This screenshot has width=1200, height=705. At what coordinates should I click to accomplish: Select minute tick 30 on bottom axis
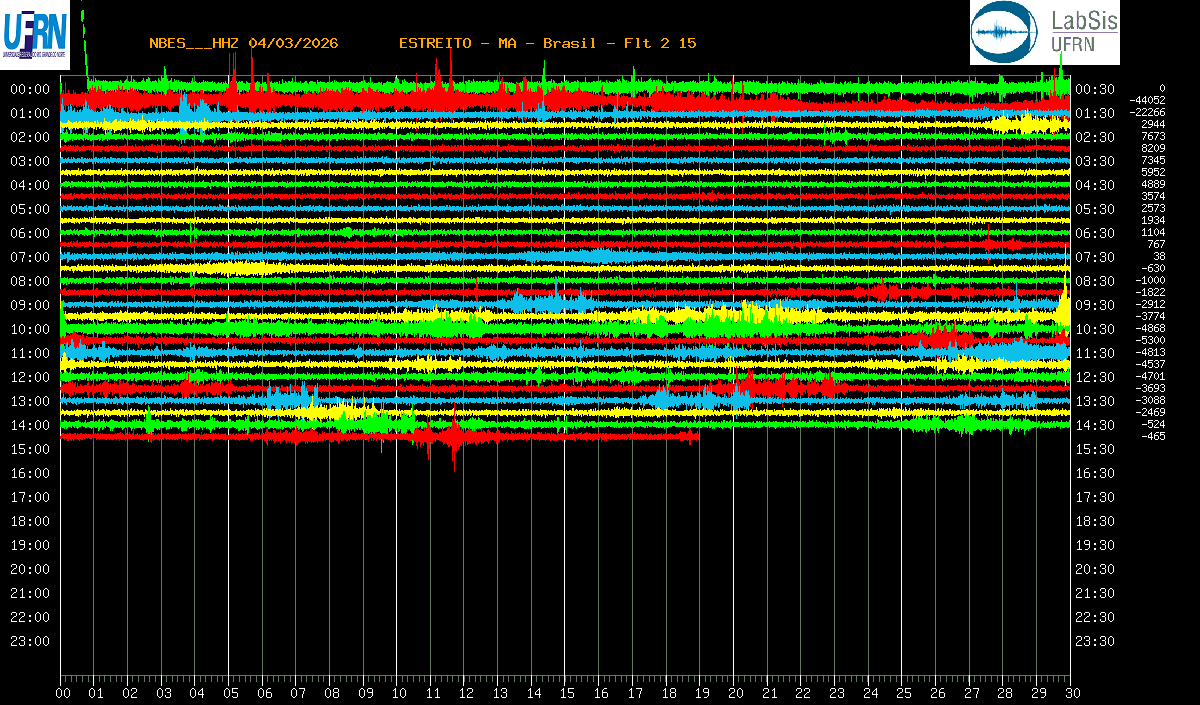point(1072,693)
